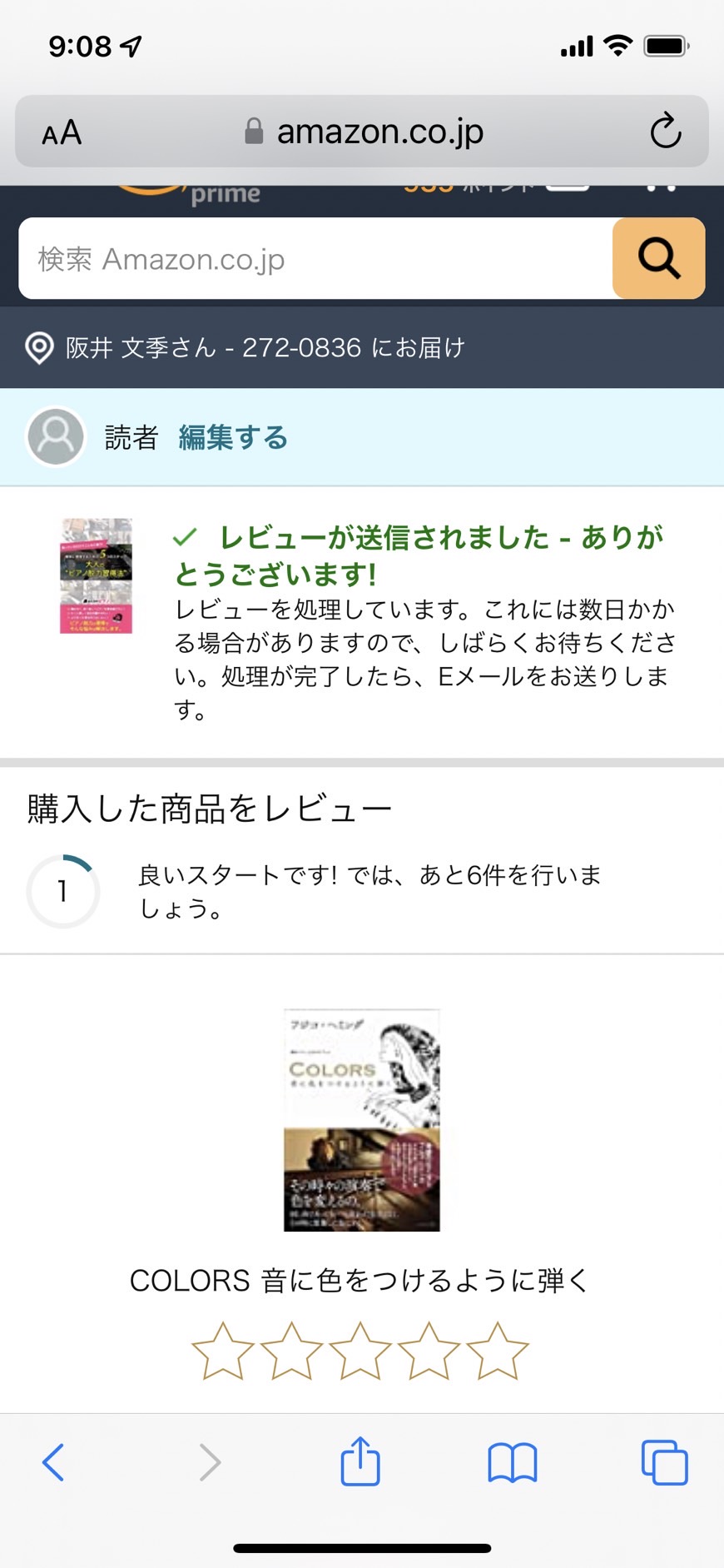Image resolution: width=724 pixels, height=1568 pixels.
Task: Tap the Safari share icon
Action: pyautogui.click(x=360, y=1461)
